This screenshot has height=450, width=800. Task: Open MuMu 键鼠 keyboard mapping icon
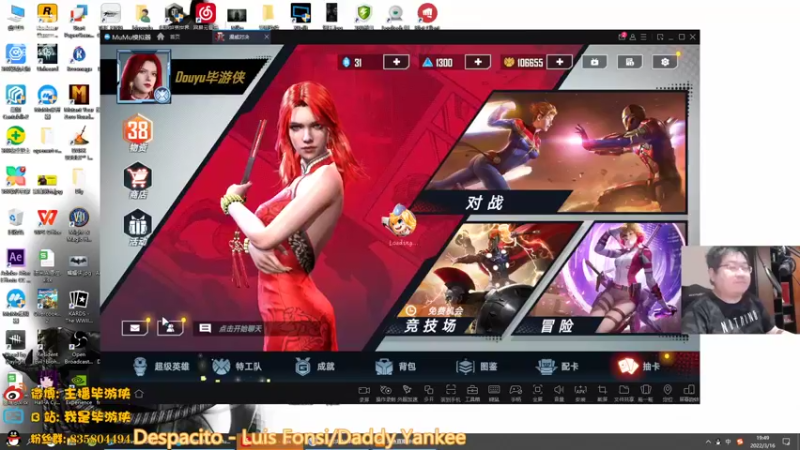pyautogui.click(x=494, y=392)
